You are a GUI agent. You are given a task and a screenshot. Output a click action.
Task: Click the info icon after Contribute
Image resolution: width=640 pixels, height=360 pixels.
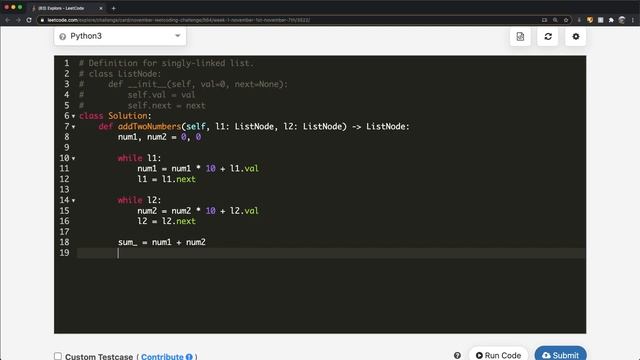point(189,357)
